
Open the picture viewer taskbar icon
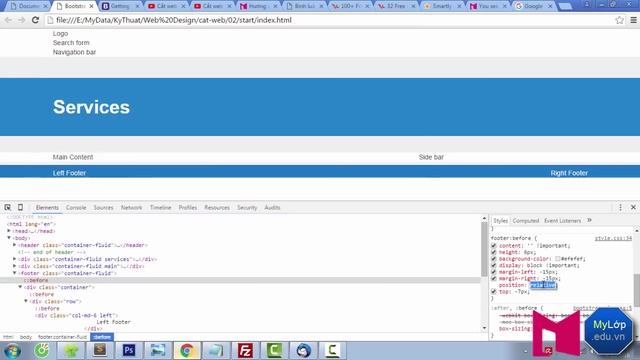[158, 351]
